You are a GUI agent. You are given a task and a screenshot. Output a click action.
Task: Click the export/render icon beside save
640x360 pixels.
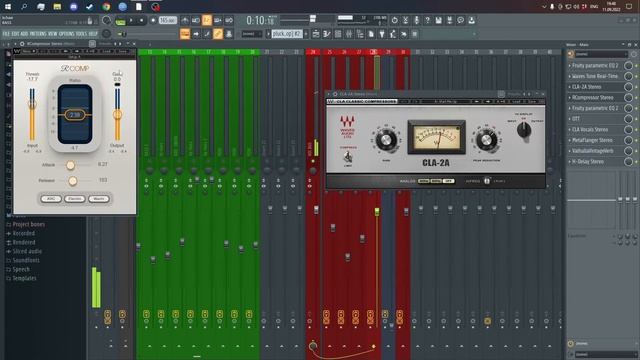click(x=449, y=20)
